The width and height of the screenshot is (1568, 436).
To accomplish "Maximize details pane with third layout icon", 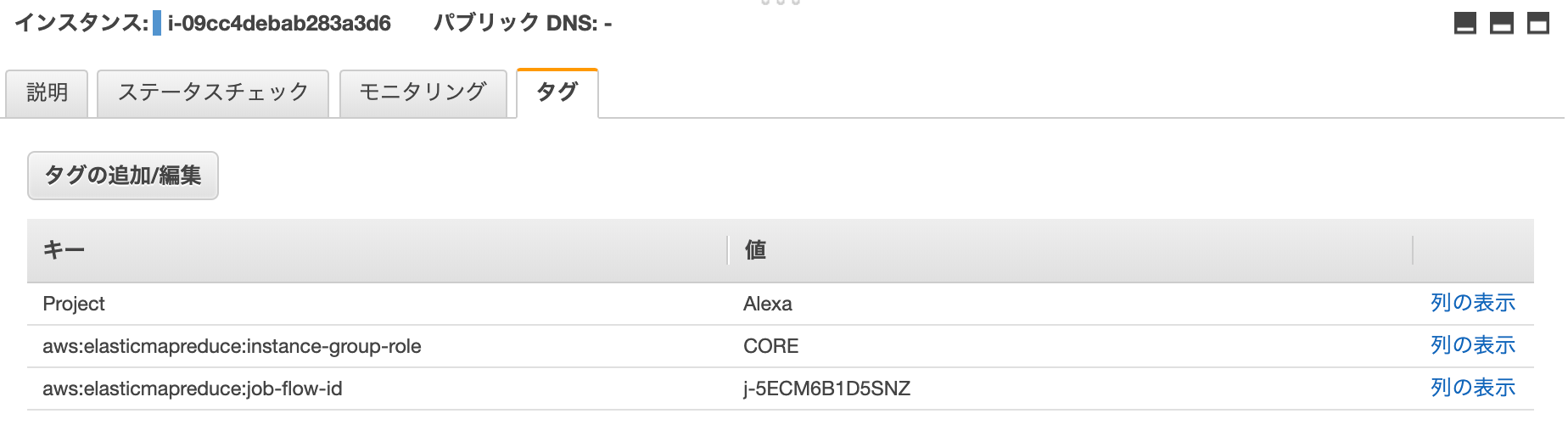I will [1538, 24].
